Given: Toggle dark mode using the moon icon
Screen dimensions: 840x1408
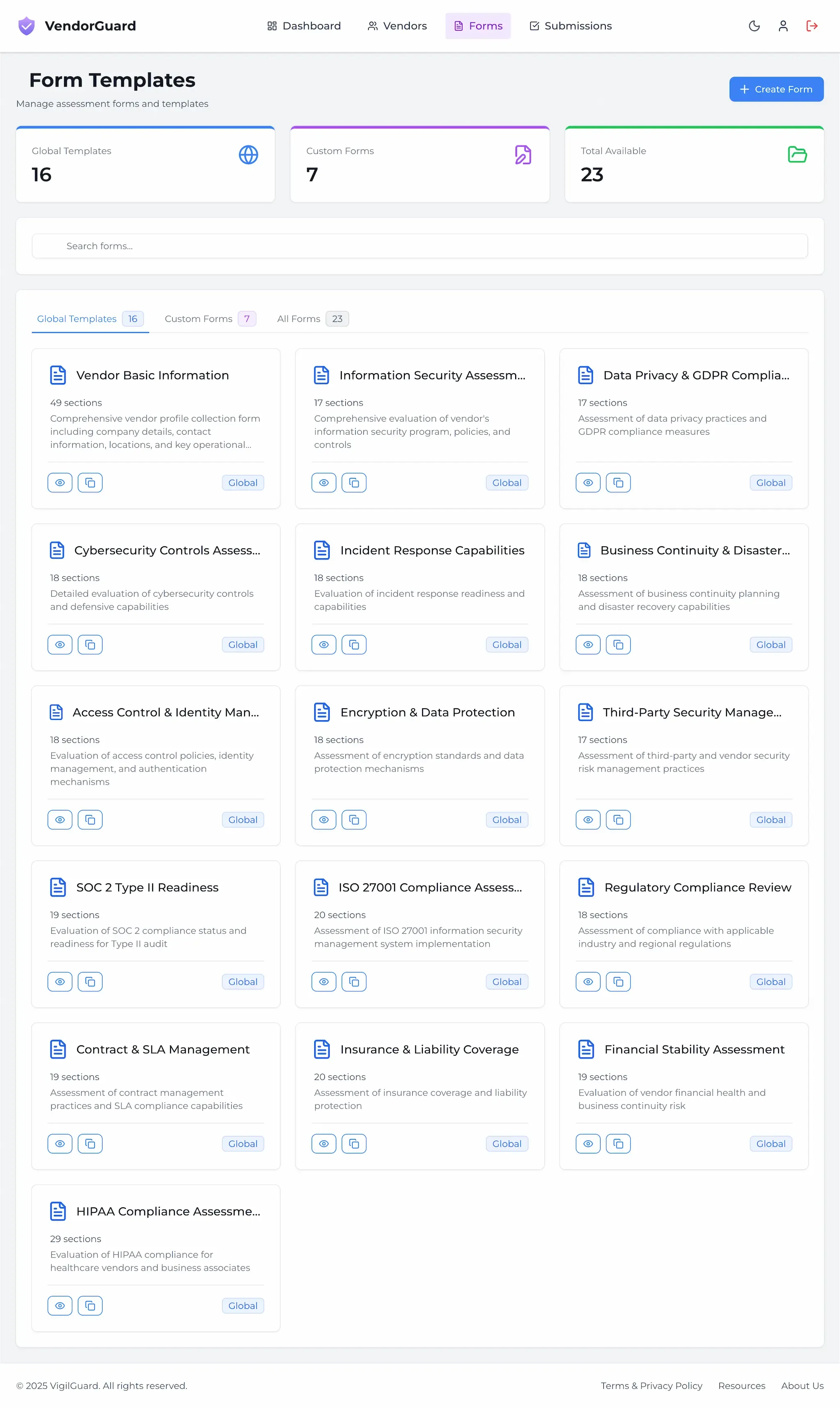Looking at the screenshot, I should tap(754, 26).
